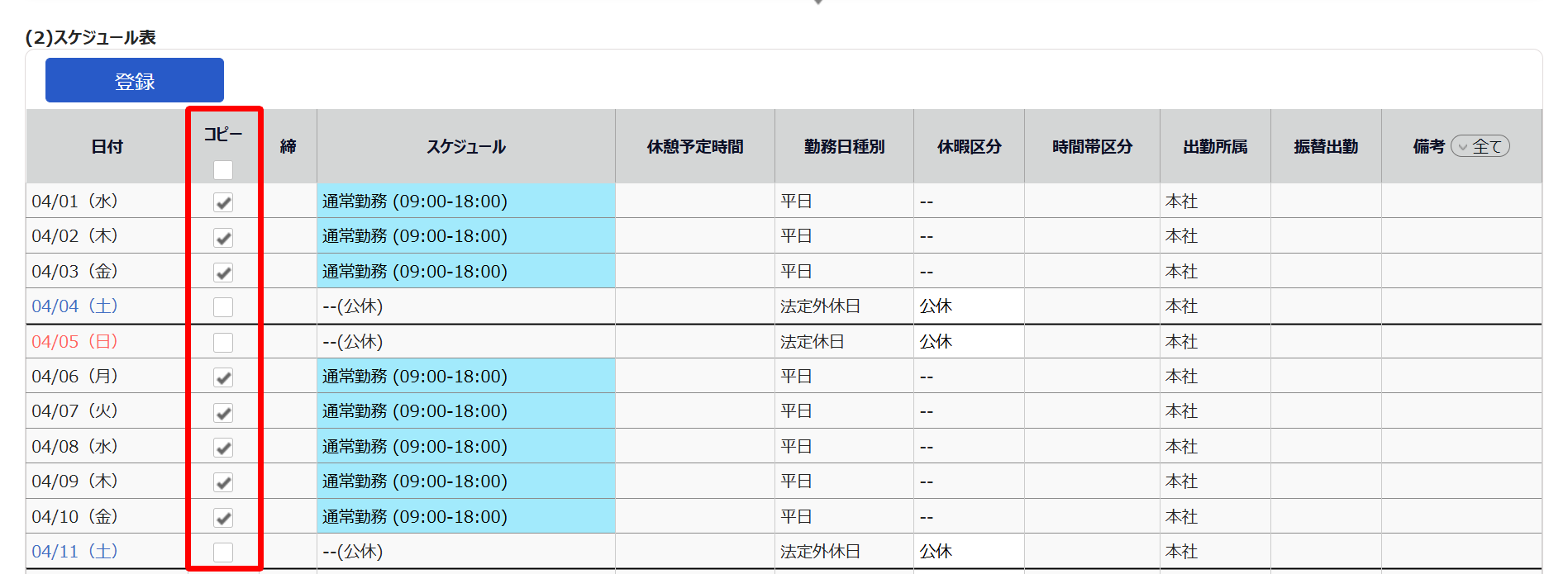Click the 公休 vacation cell for 04/11
The image size is (1568, 574).
pos(969,552)
